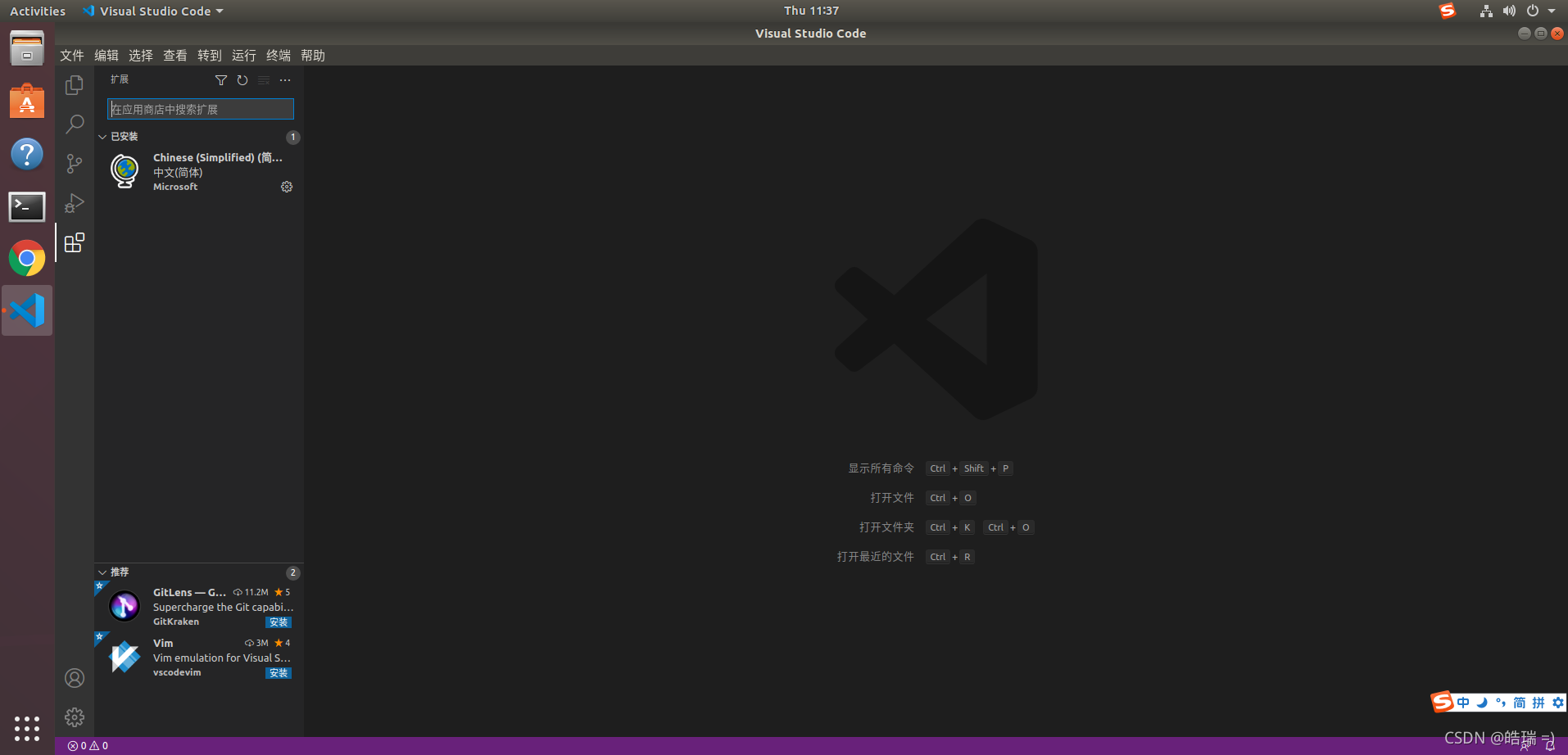1568x755 pixels.
Task: Open the extensions panel more actions menu
Action: pos(285,80)
